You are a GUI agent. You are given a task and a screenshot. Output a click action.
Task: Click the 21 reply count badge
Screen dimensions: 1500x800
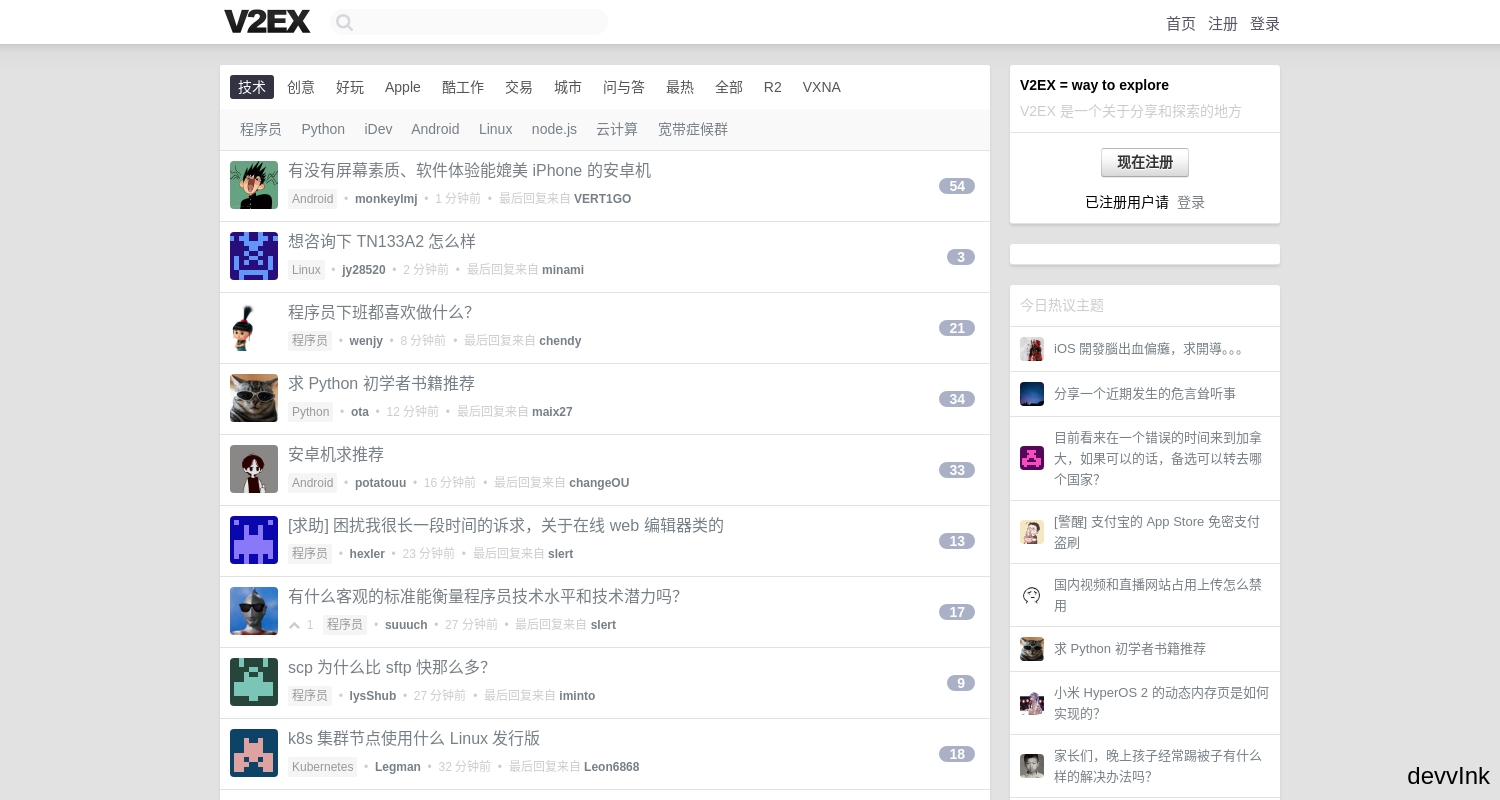tap(957, 328)
